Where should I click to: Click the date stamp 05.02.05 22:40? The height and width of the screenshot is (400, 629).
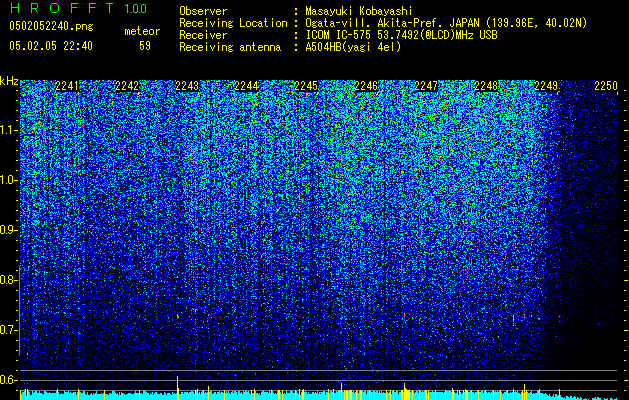51,46
